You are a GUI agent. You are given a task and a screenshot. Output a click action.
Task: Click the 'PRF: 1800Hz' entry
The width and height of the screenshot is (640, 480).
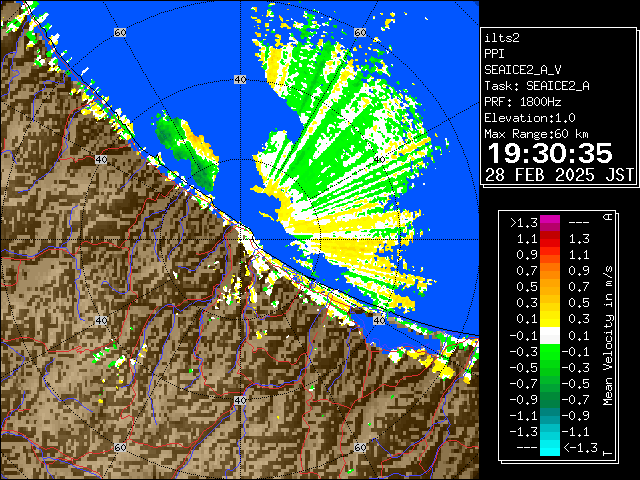[x=522, y=102]
